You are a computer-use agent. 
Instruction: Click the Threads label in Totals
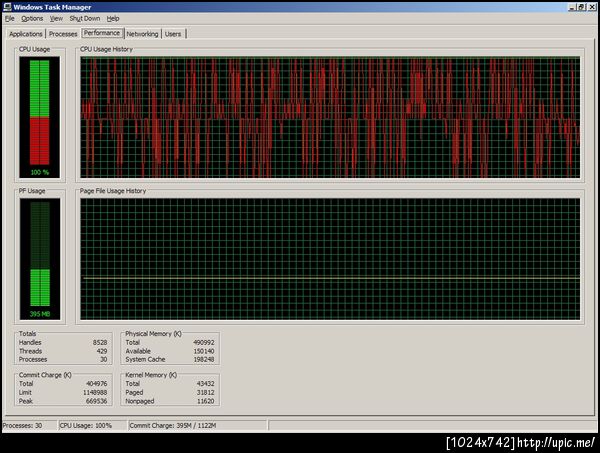point(31,351)
